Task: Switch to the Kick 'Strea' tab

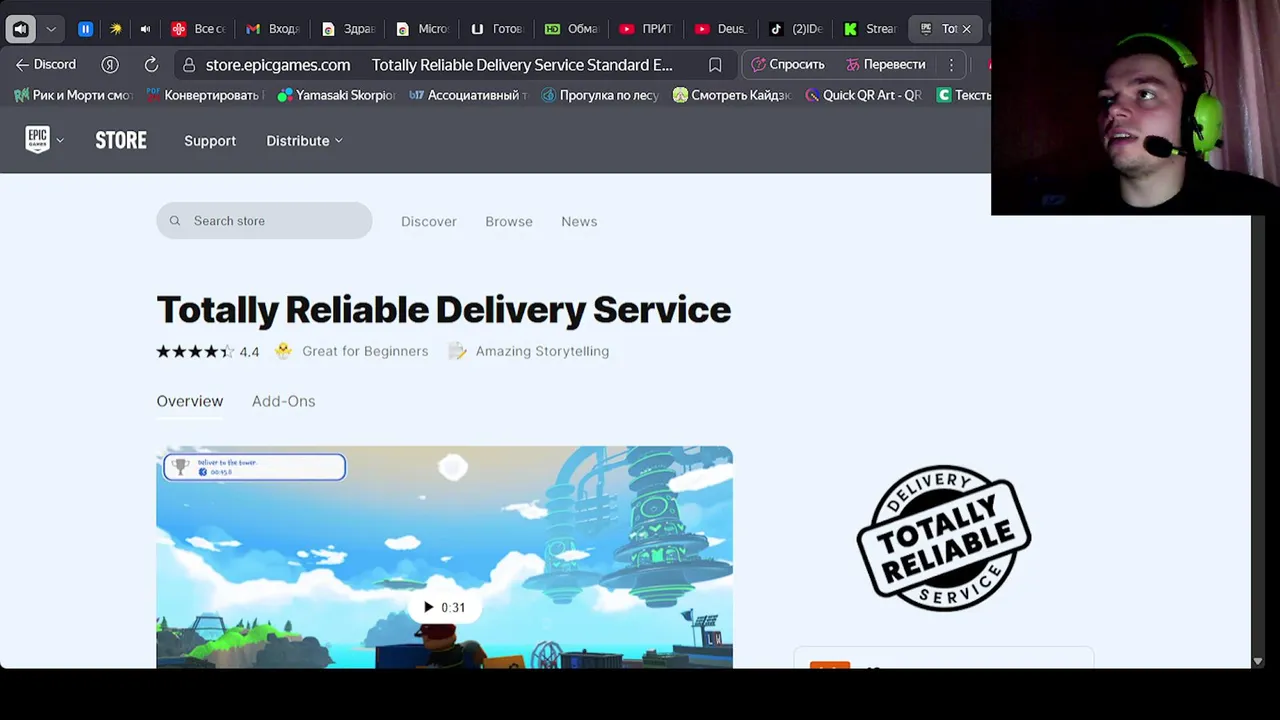Action: click(x=870, y=29)
